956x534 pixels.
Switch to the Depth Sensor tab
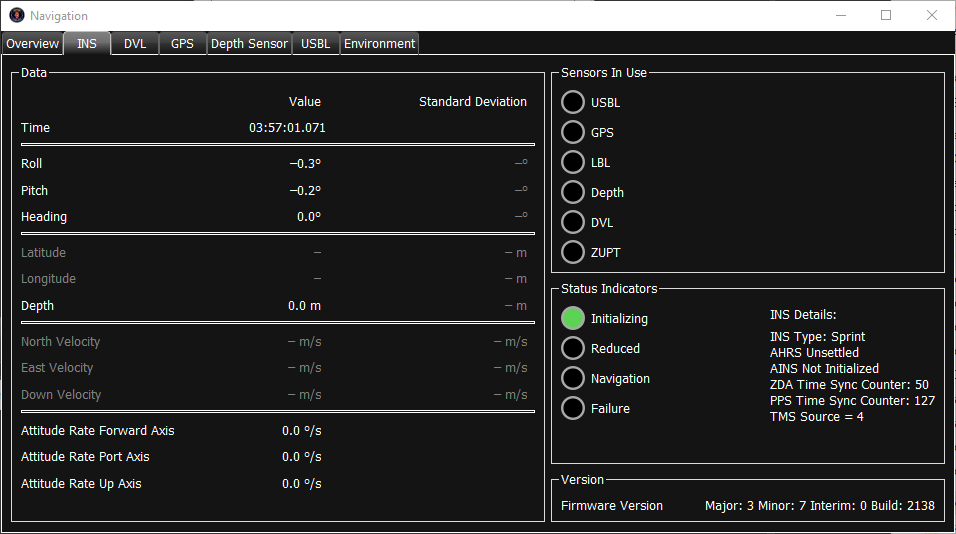[x=249, y=44]
